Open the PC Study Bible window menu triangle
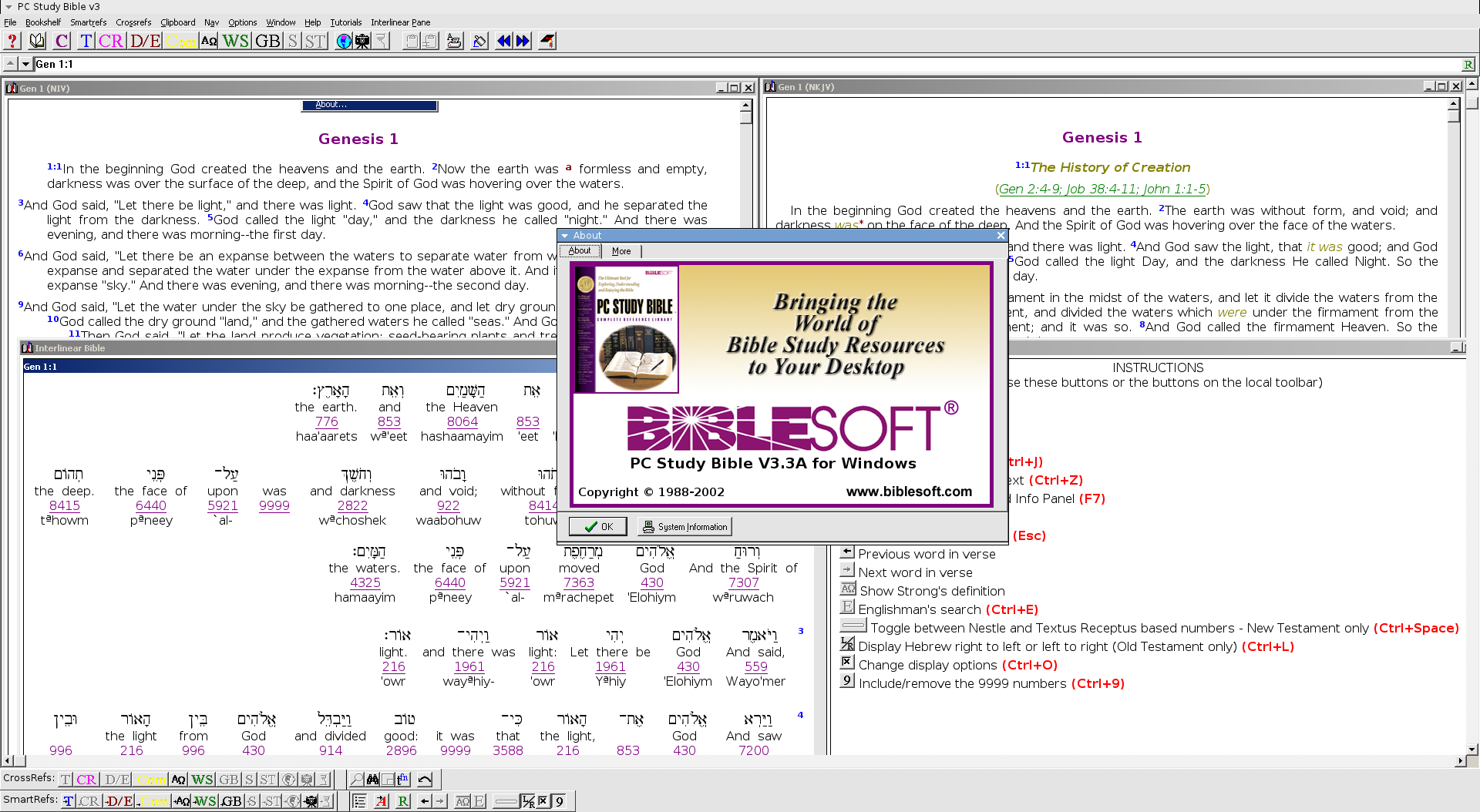Image resolution: width=1480 pixels, height=812 pixels. click(x=8, y=6)
